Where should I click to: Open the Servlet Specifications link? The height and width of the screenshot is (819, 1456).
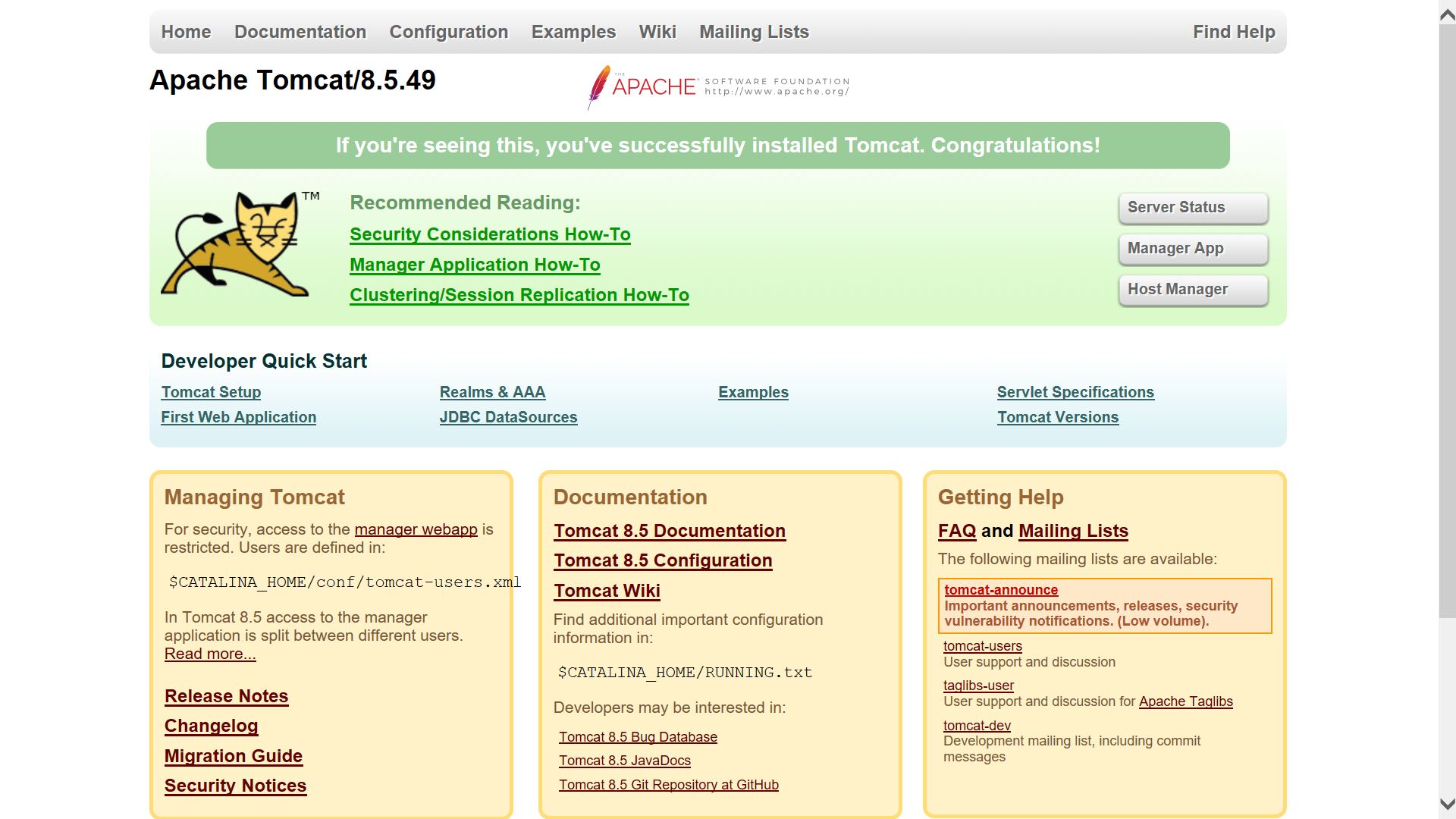pyautogui.click(x=1075, y=392)
